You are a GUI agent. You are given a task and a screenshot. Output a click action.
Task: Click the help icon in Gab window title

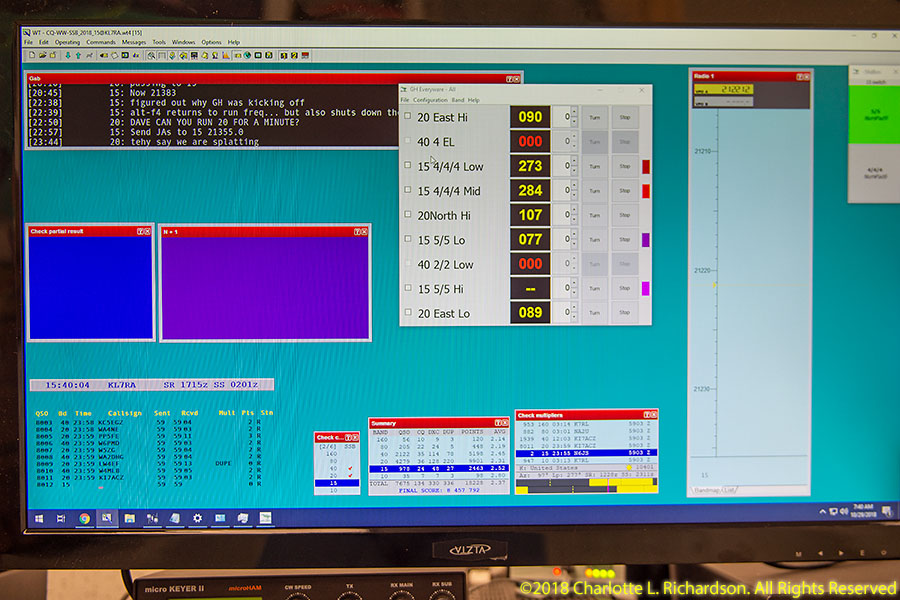509,78
